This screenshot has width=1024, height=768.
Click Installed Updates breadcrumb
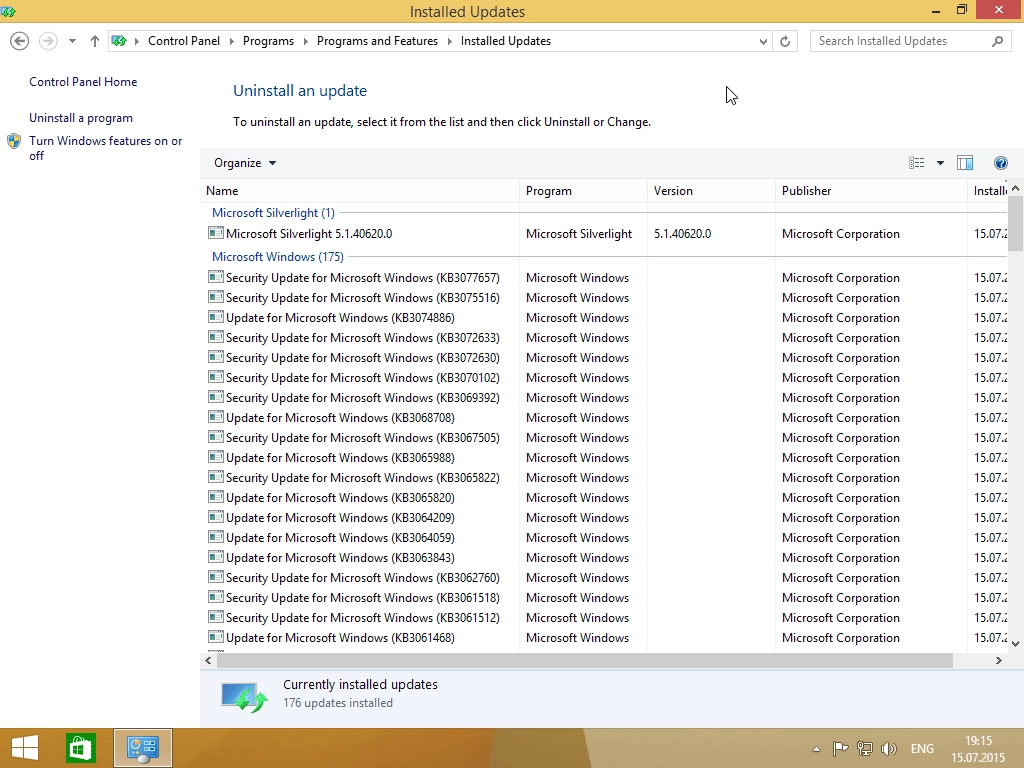click(505, 41)
